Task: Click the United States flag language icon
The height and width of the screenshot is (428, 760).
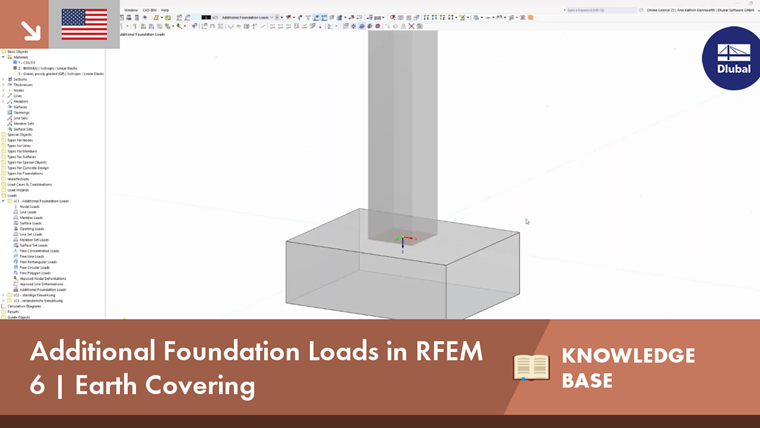Action: 84,24
